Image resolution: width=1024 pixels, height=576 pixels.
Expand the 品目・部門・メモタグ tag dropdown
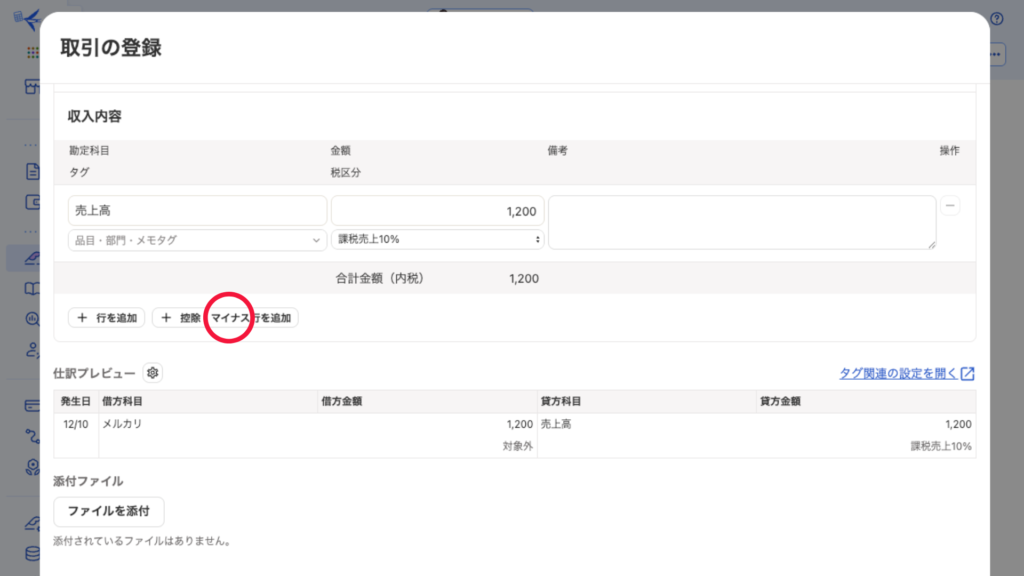pyautogui.click(x=197, y=240)
